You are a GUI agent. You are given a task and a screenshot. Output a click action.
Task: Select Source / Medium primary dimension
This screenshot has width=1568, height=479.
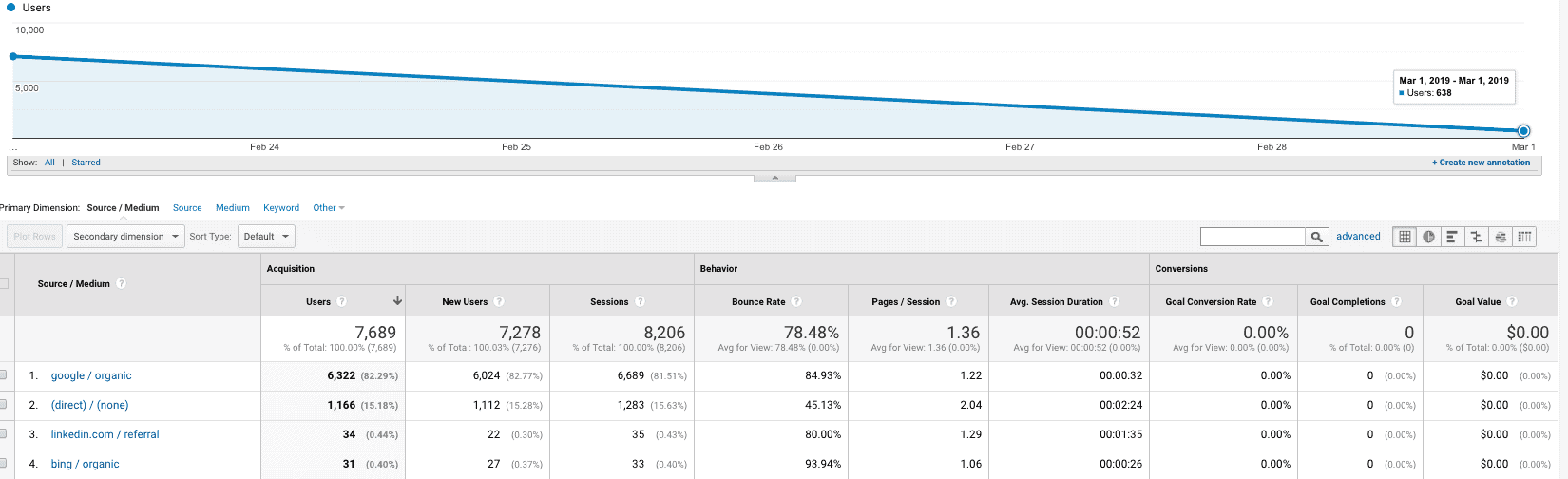[x=123, y=208]
